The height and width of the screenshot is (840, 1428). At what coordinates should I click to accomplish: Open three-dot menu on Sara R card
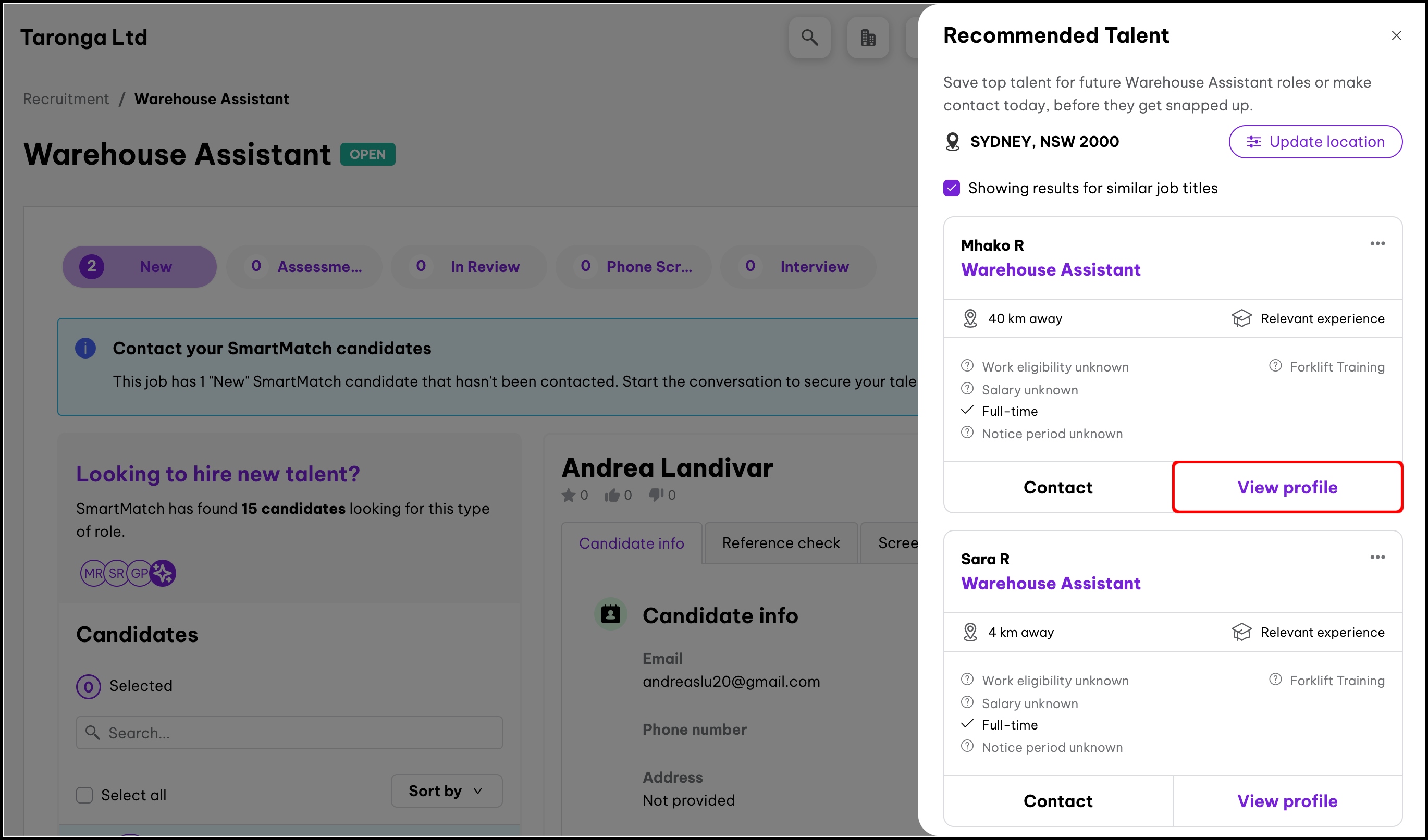[1377, 558]
